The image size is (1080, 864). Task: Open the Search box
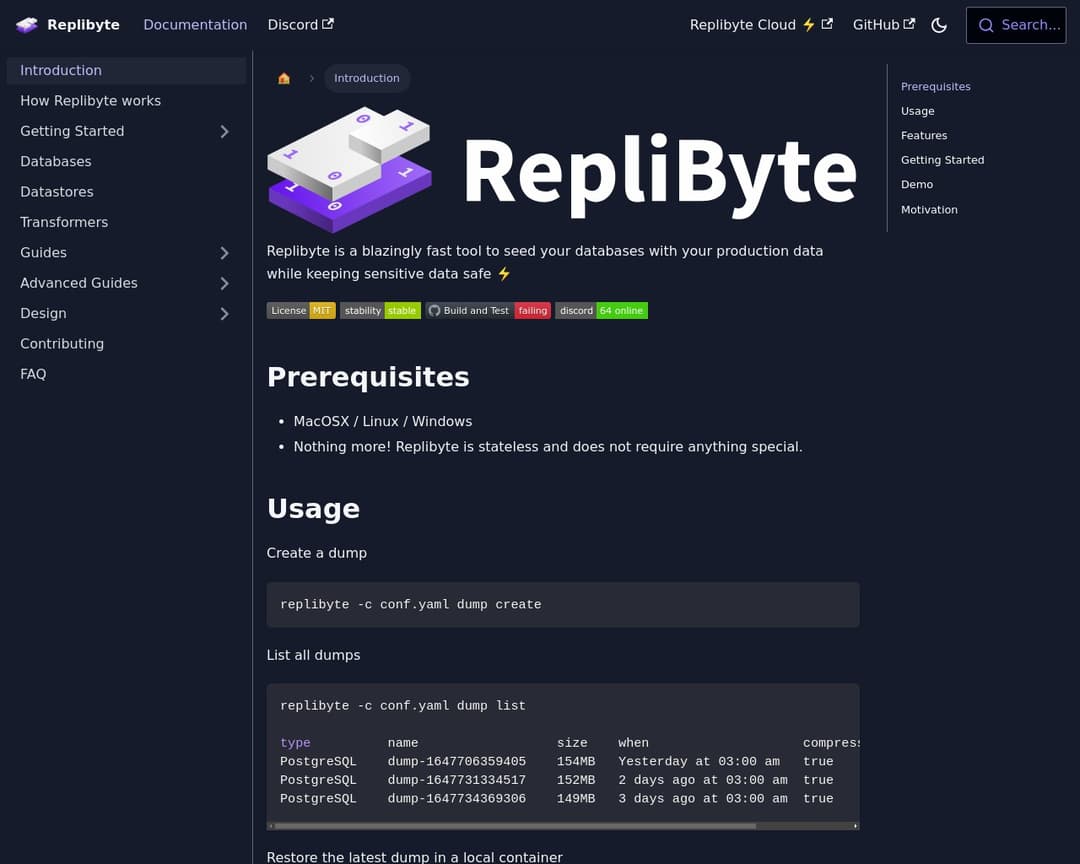point(1015,25)
